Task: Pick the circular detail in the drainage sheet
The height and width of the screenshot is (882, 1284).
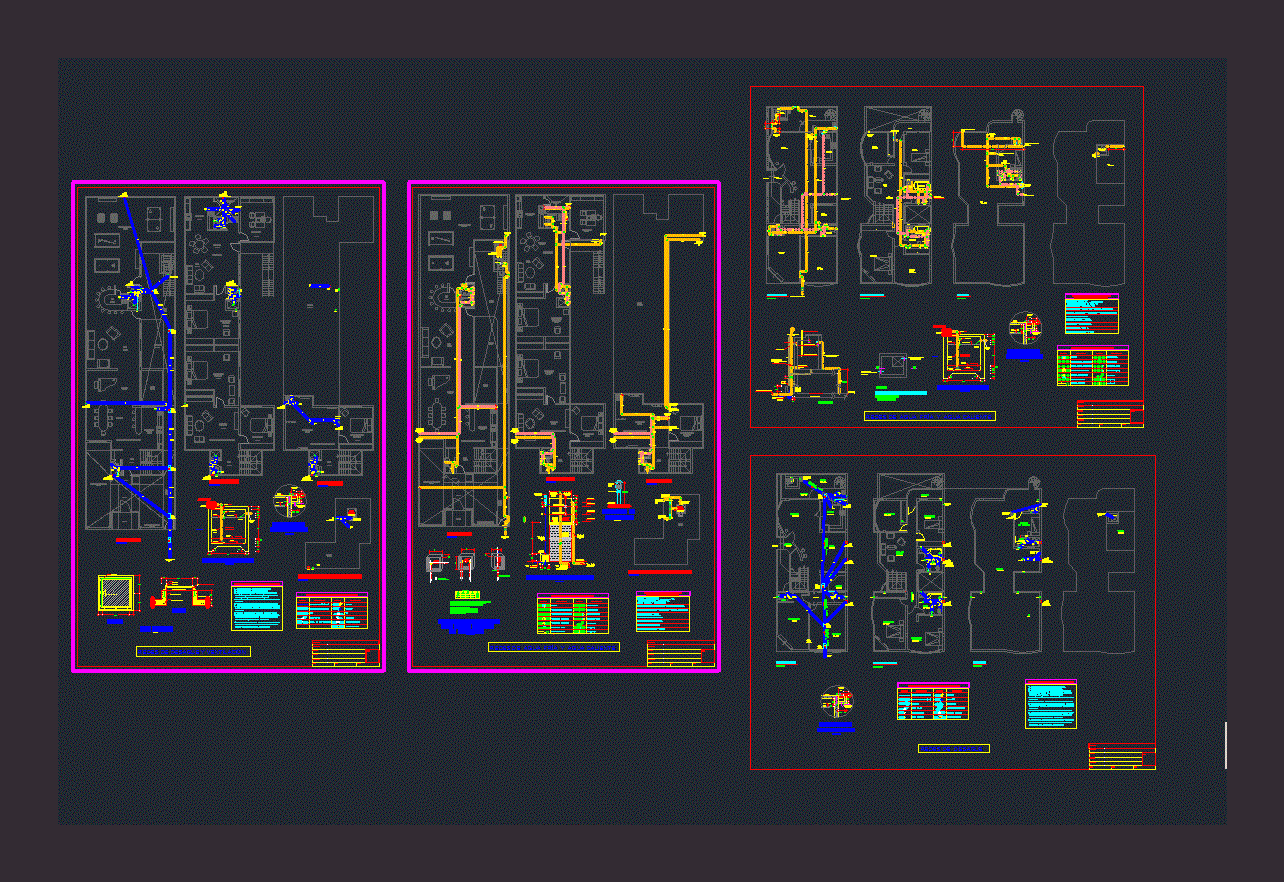Action: pos(288,502)
